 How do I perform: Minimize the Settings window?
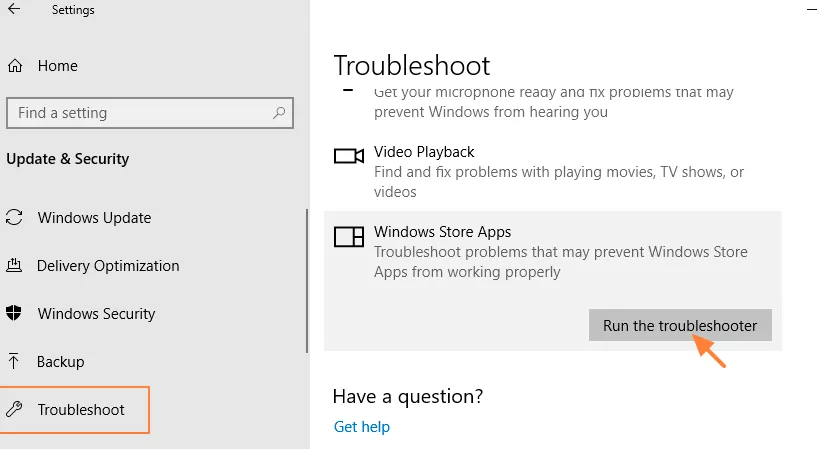(x=812, y=9)
